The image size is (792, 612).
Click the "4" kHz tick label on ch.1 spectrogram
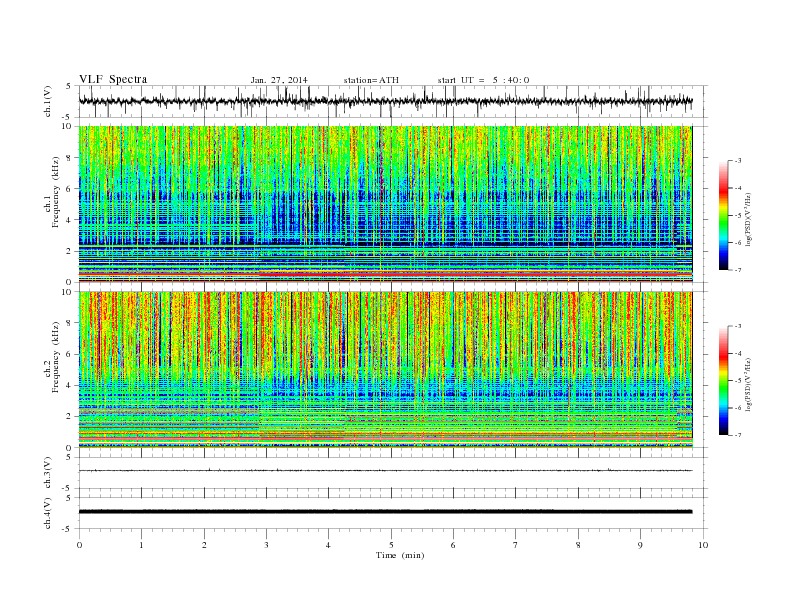(70, 220)
